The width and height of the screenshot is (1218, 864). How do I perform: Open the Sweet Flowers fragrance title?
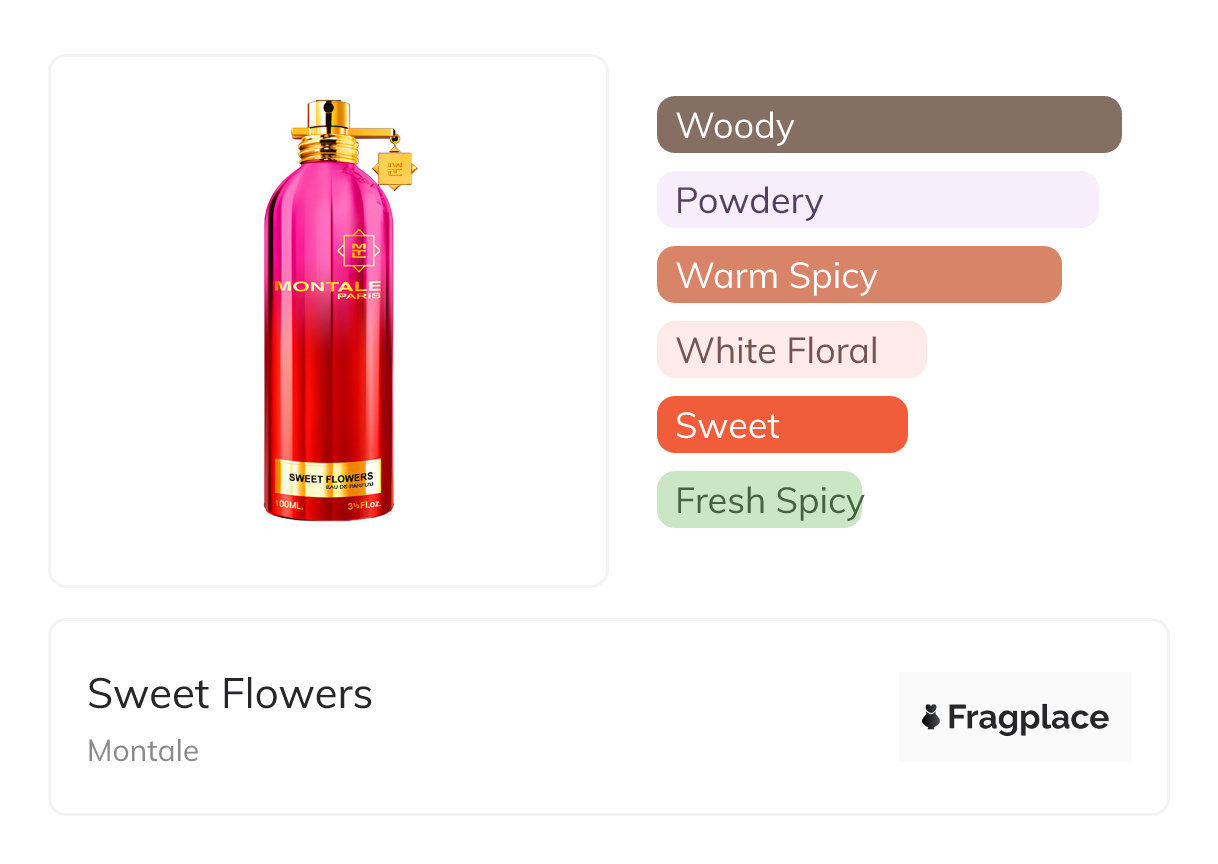point(230,694)
